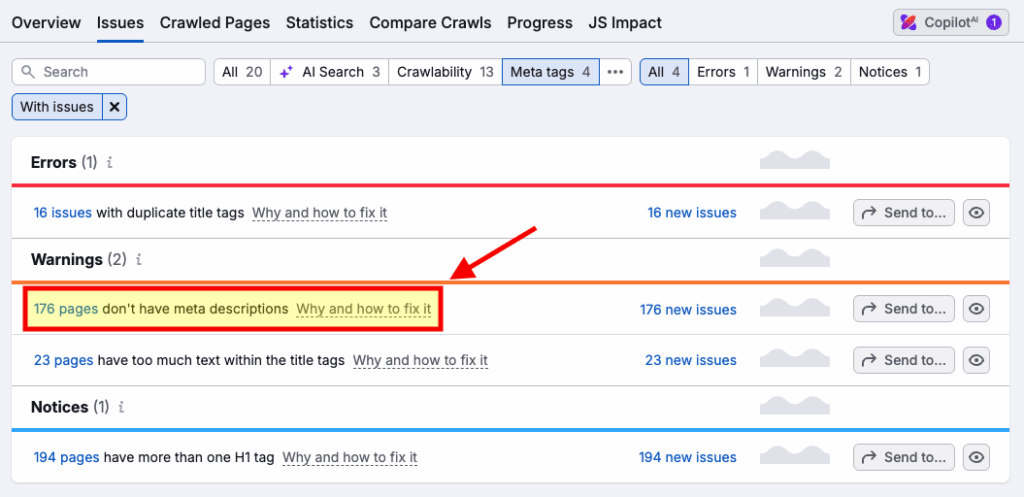Open the 23 pages link

pyautogui.click(x=63, y=360)
